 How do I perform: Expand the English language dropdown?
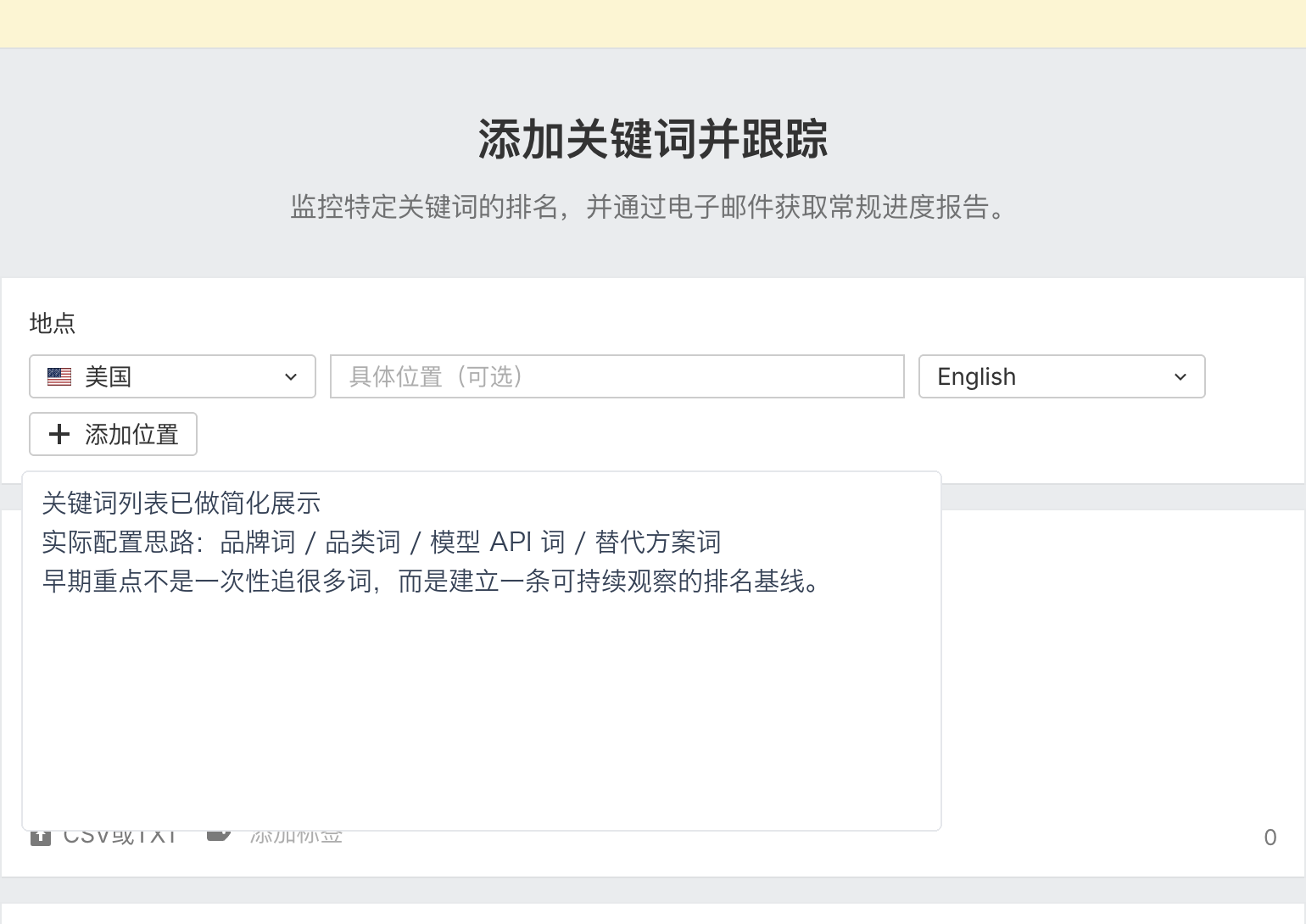coord(1062,376)
